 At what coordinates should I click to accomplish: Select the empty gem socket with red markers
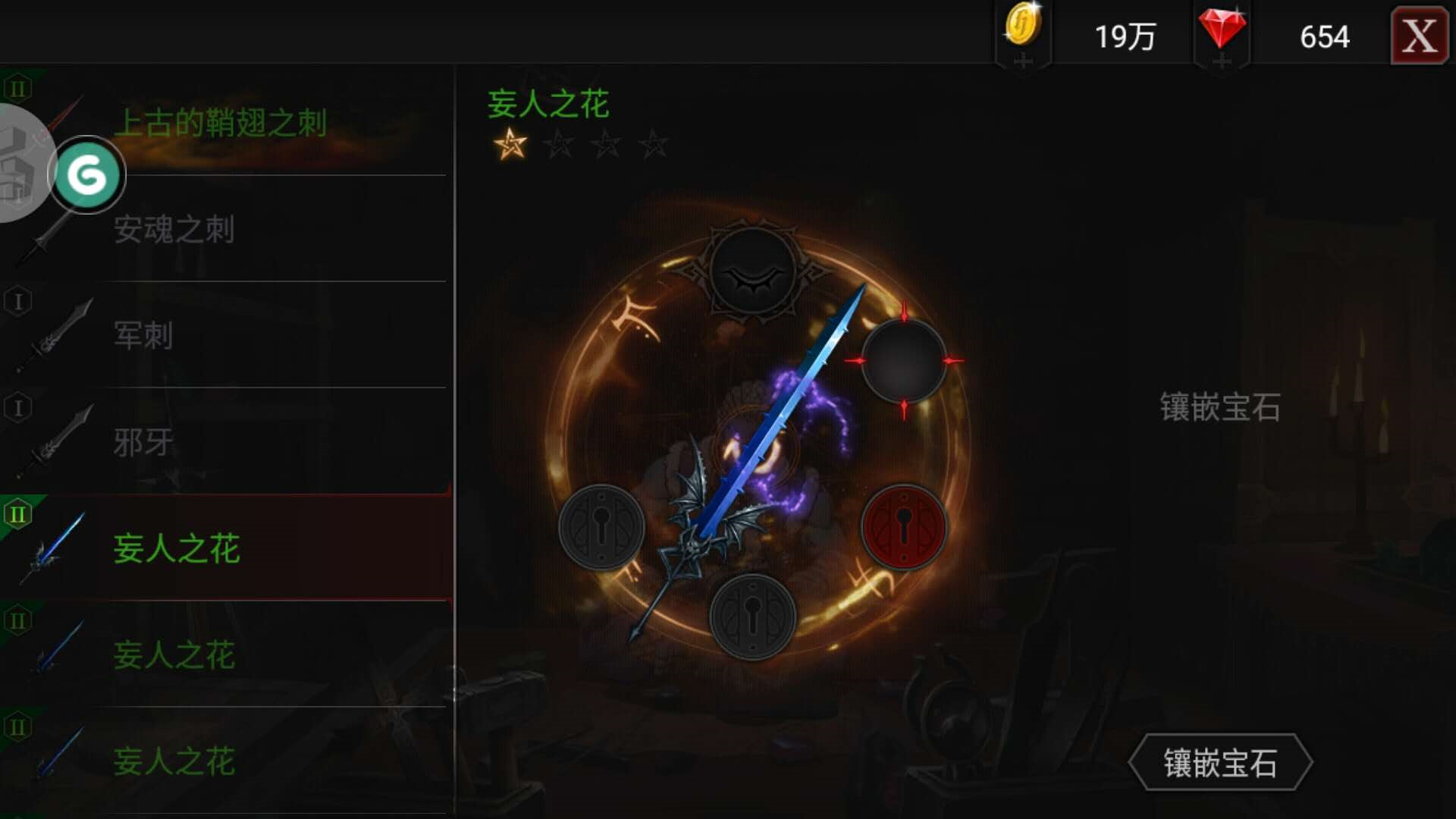tap(903, 361)
